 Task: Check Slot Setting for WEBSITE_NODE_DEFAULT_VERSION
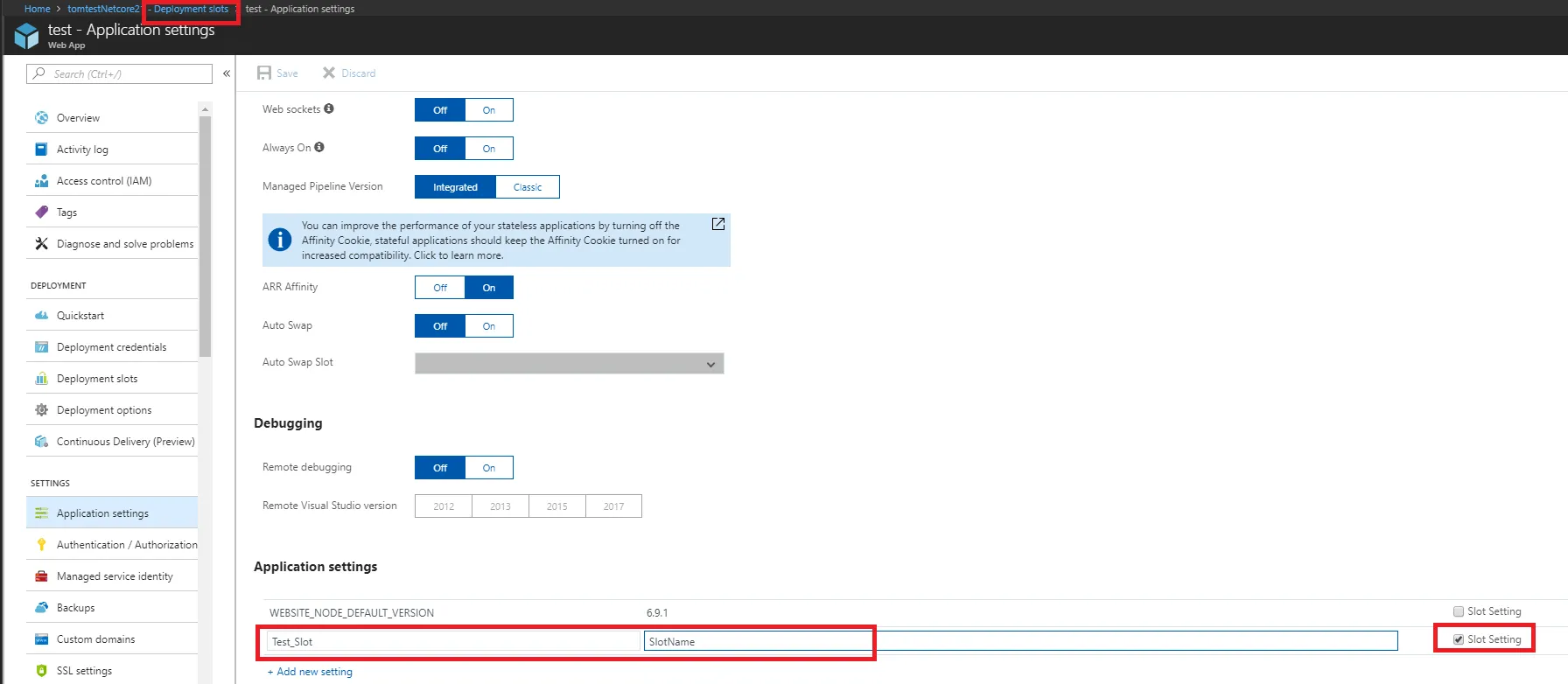coord(1459,611)
